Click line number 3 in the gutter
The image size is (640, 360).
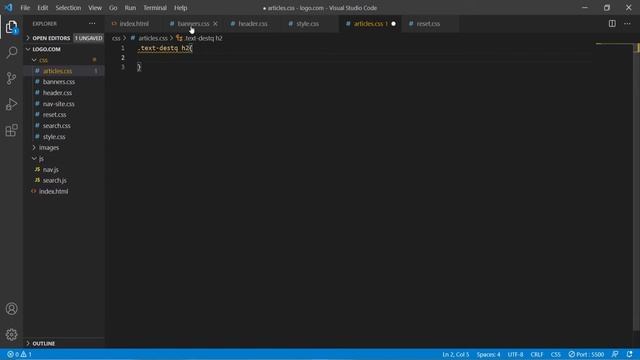123,67
